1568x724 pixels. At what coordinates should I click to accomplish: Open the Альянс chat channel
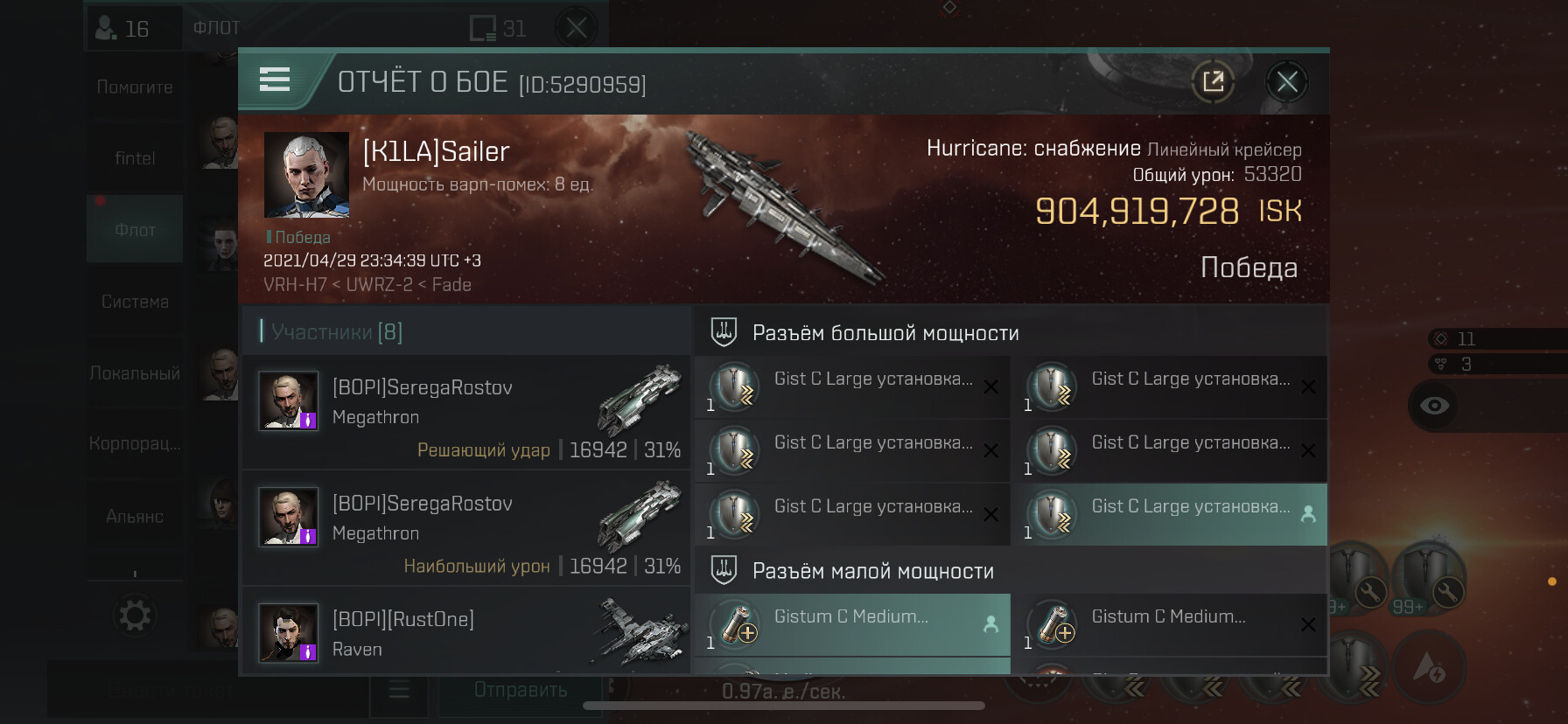tap(135, 517)
